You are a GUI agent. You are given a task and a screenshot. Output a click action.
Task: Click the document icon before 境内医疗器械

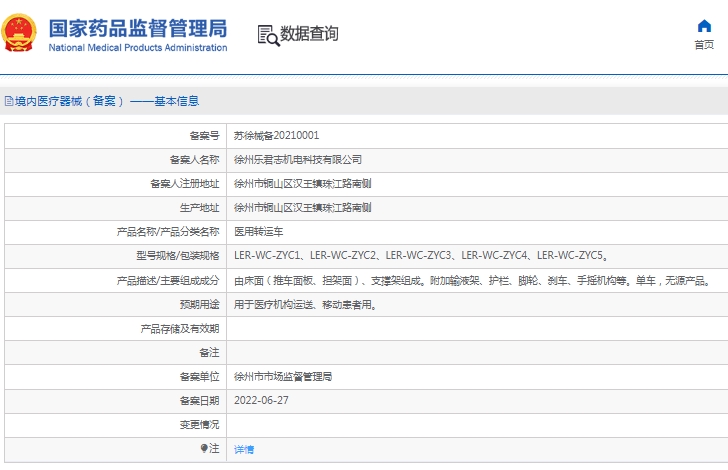9,101
